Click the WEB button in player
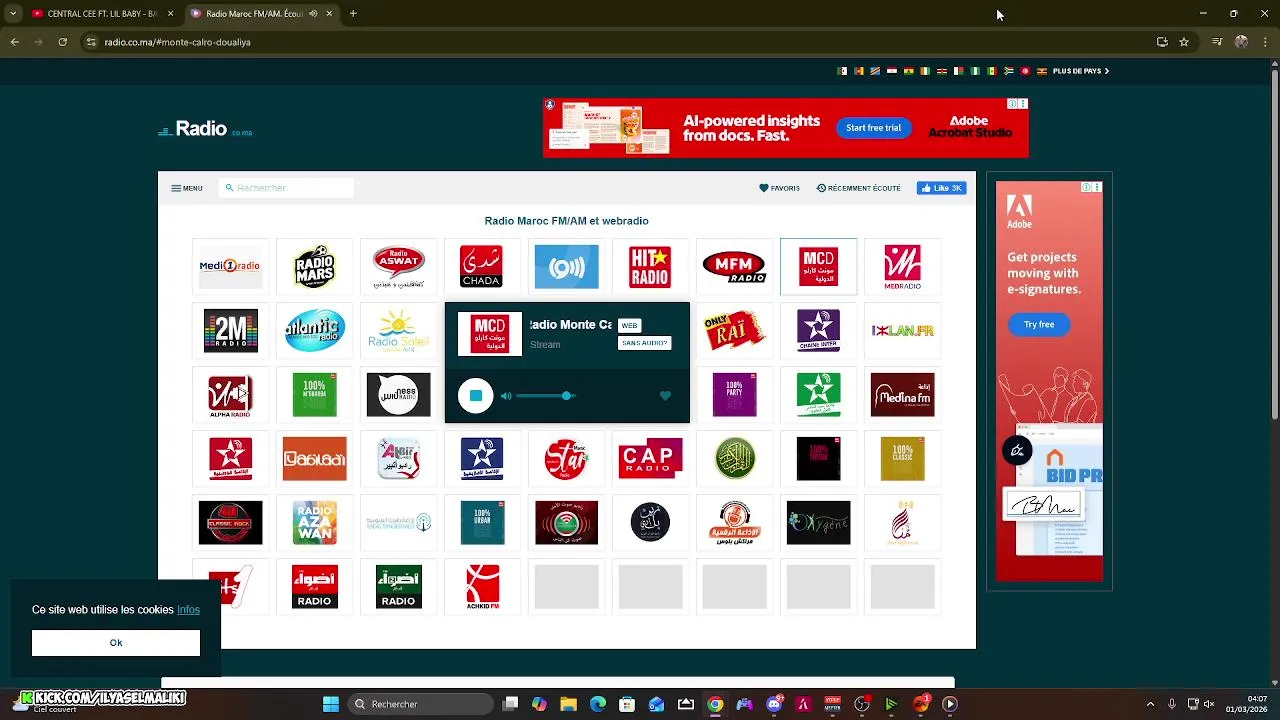The image size is (1280, 720). pyautogui.click(x=629, y=326)
